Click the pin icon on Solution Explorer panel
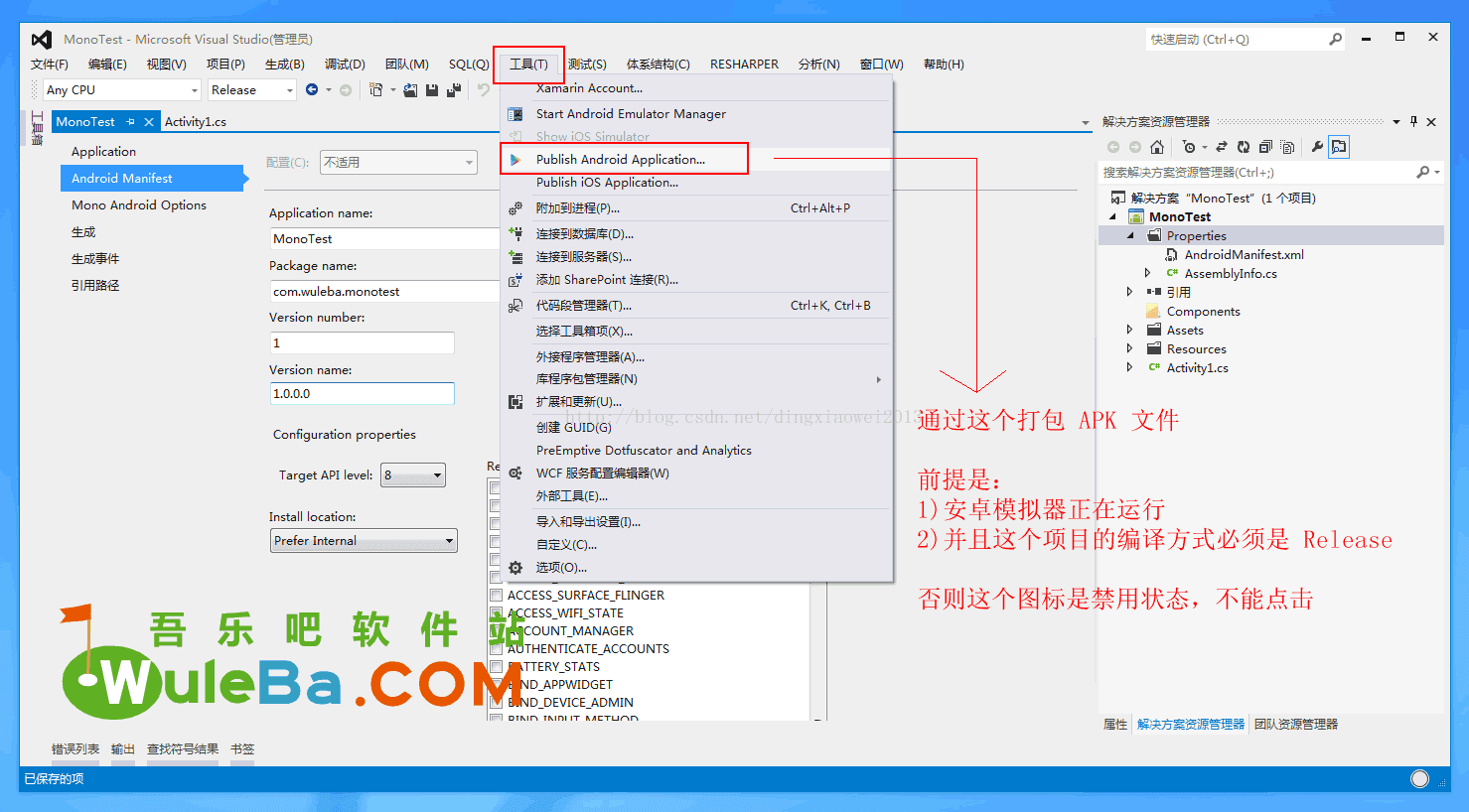Screen dimensions: 1469x812 [1413, 121]
